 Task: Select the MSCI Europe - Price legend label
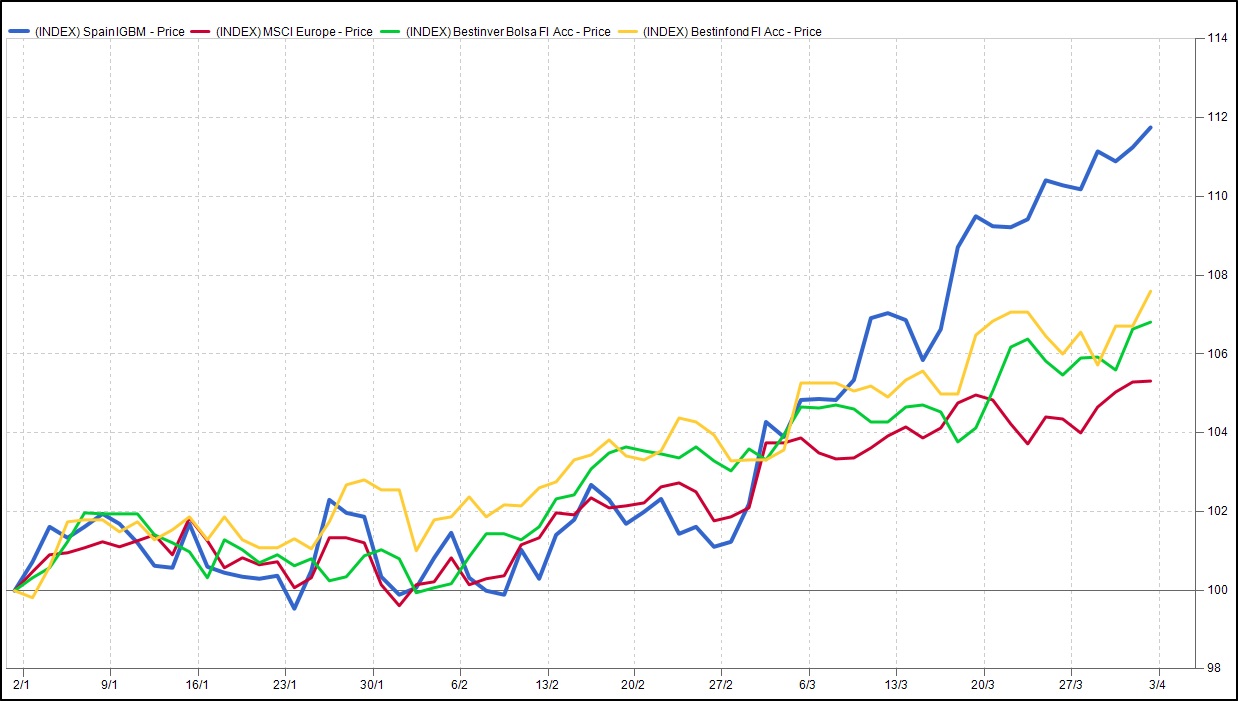pos(298,32)
